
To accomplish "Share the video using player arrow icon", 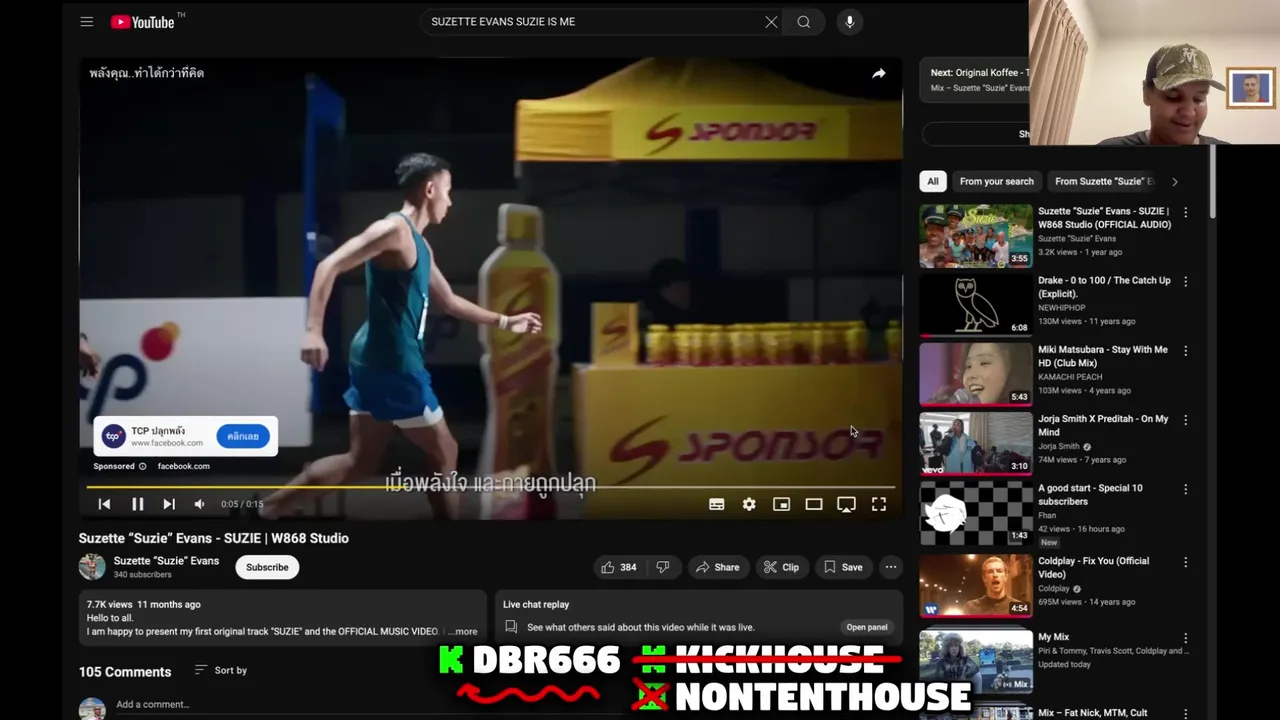I will 878,73.
